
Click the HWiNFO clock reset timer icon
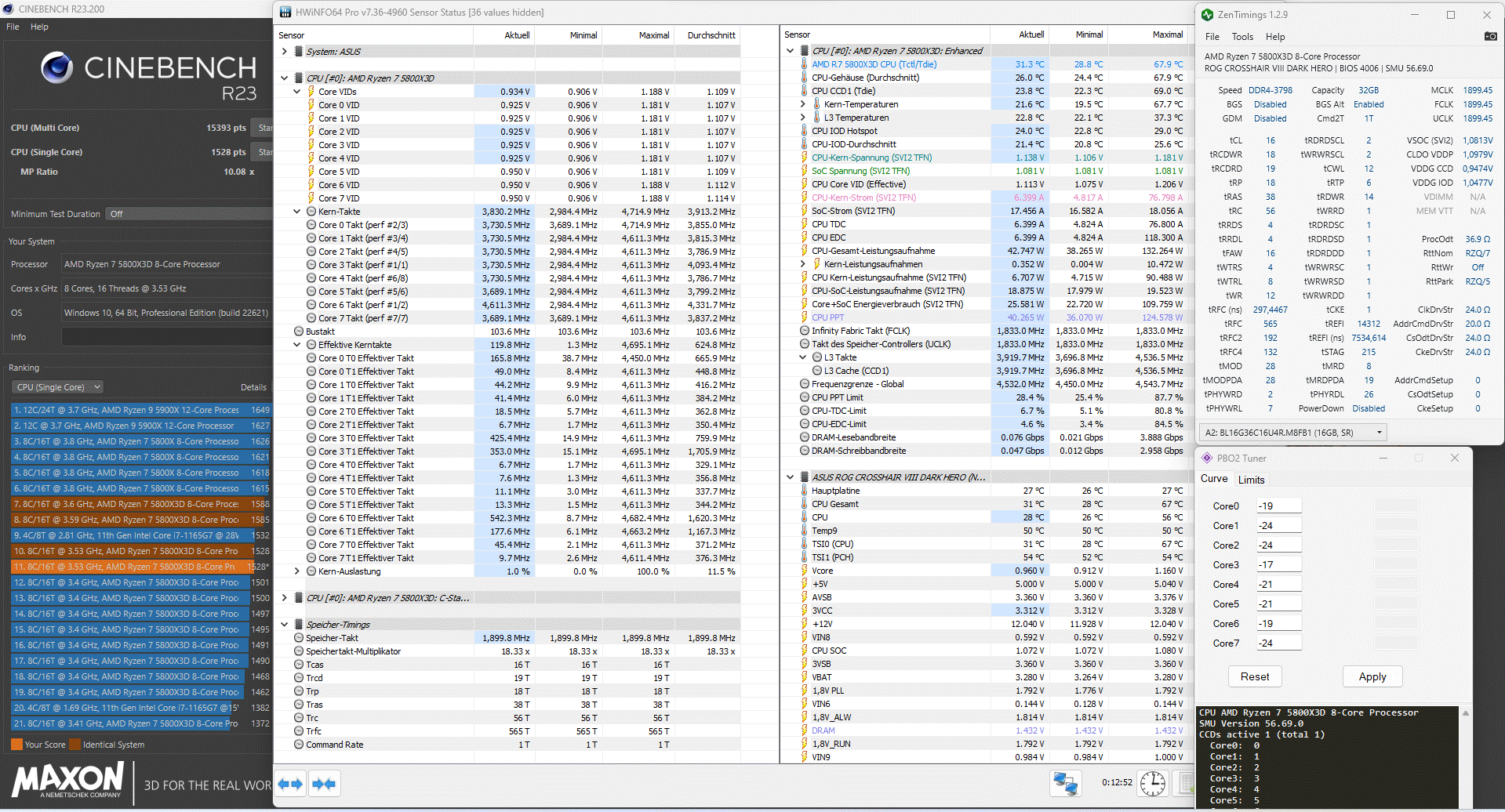coord(1152,783)
